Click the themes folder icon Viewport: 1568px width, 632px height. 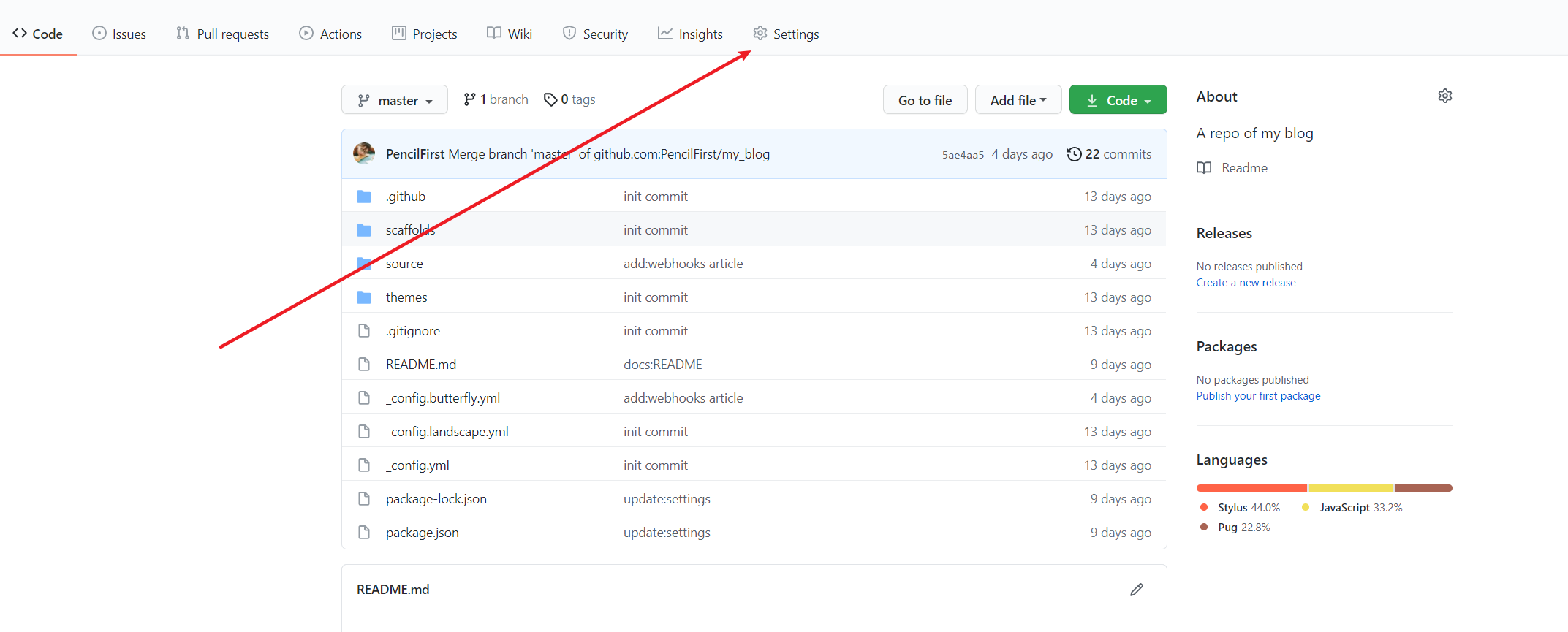pyautogui.click(x=364, y=297)
